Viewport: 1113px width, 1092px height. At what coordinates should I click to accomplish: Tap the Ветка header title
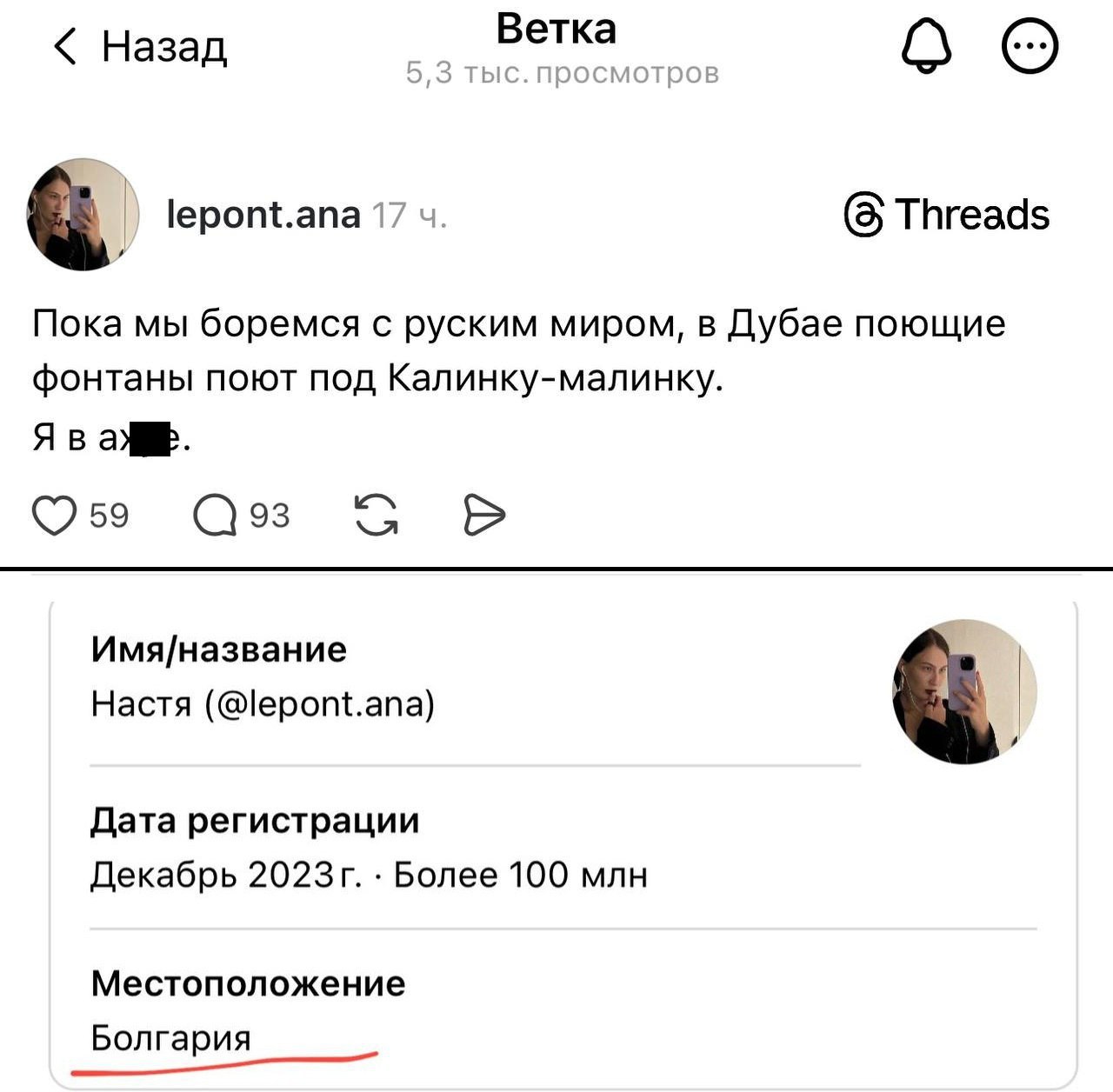coord(556,29)
